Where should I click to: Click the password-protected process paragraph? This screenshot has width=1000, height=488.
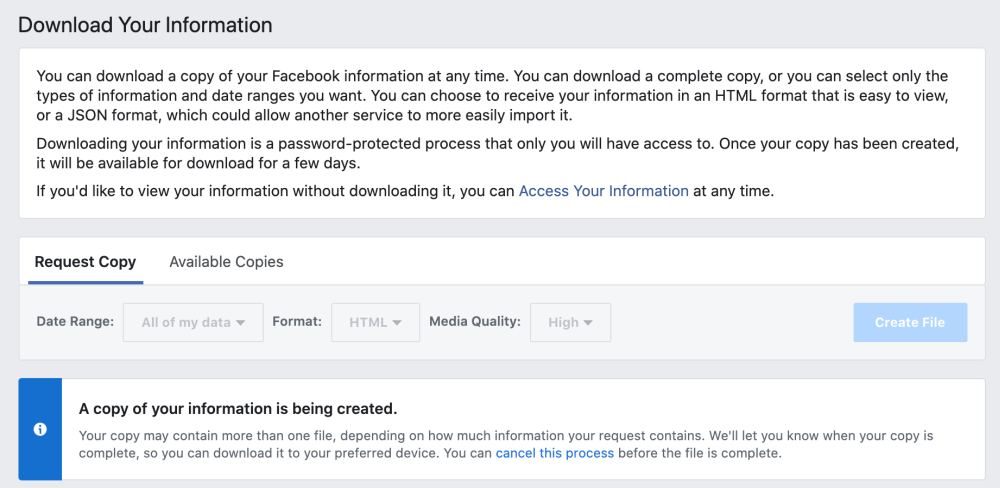pyautogui.click(x=497, y=153)
